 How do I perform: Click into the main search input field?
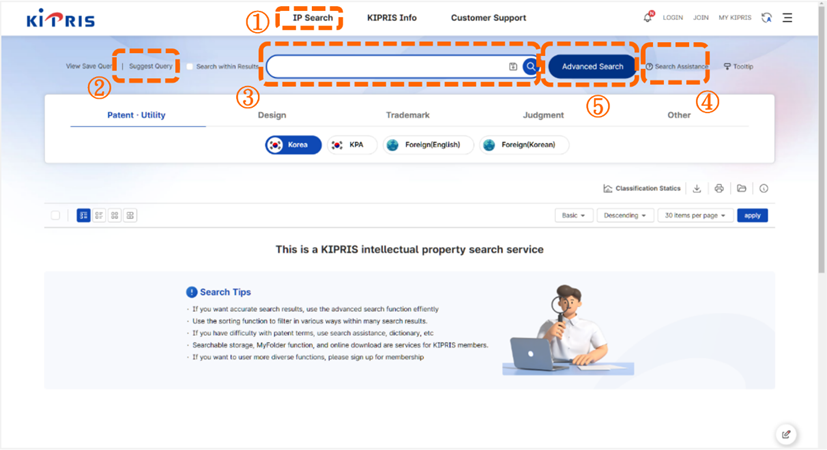click(385, 67)
